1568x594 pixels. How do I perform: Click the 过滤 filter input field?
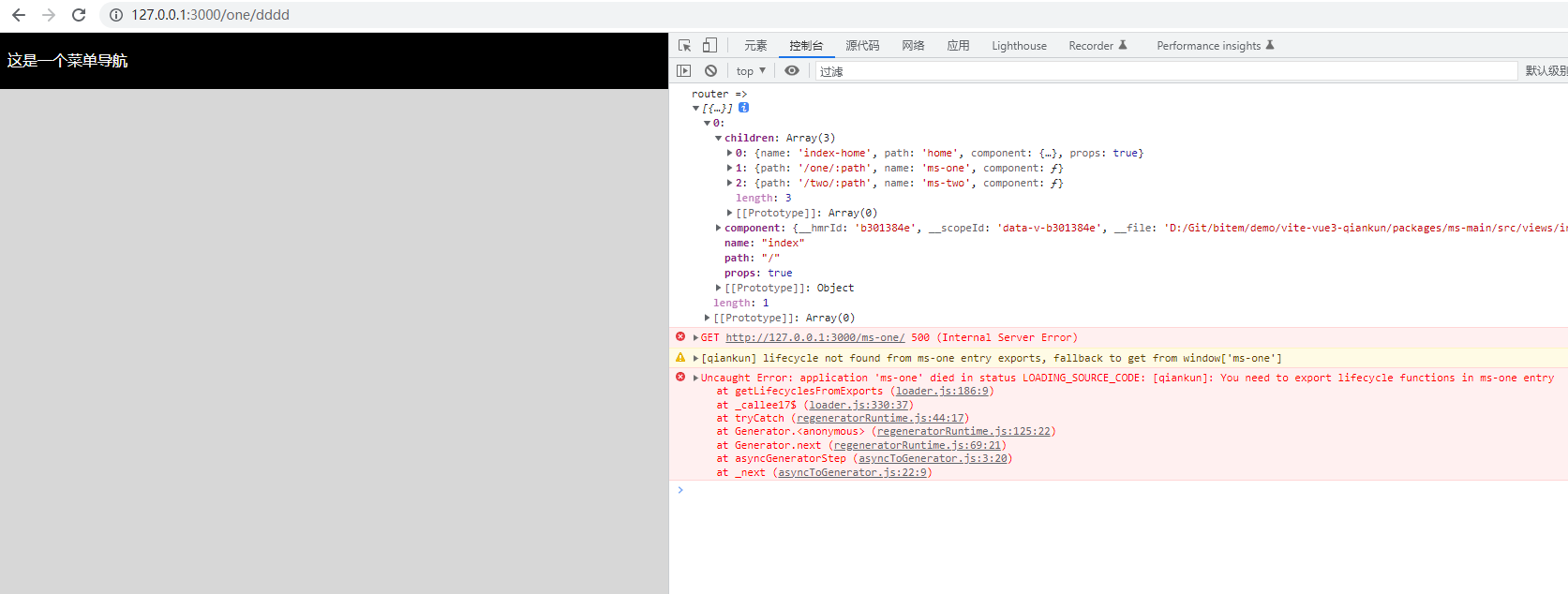coord(1165,70)
